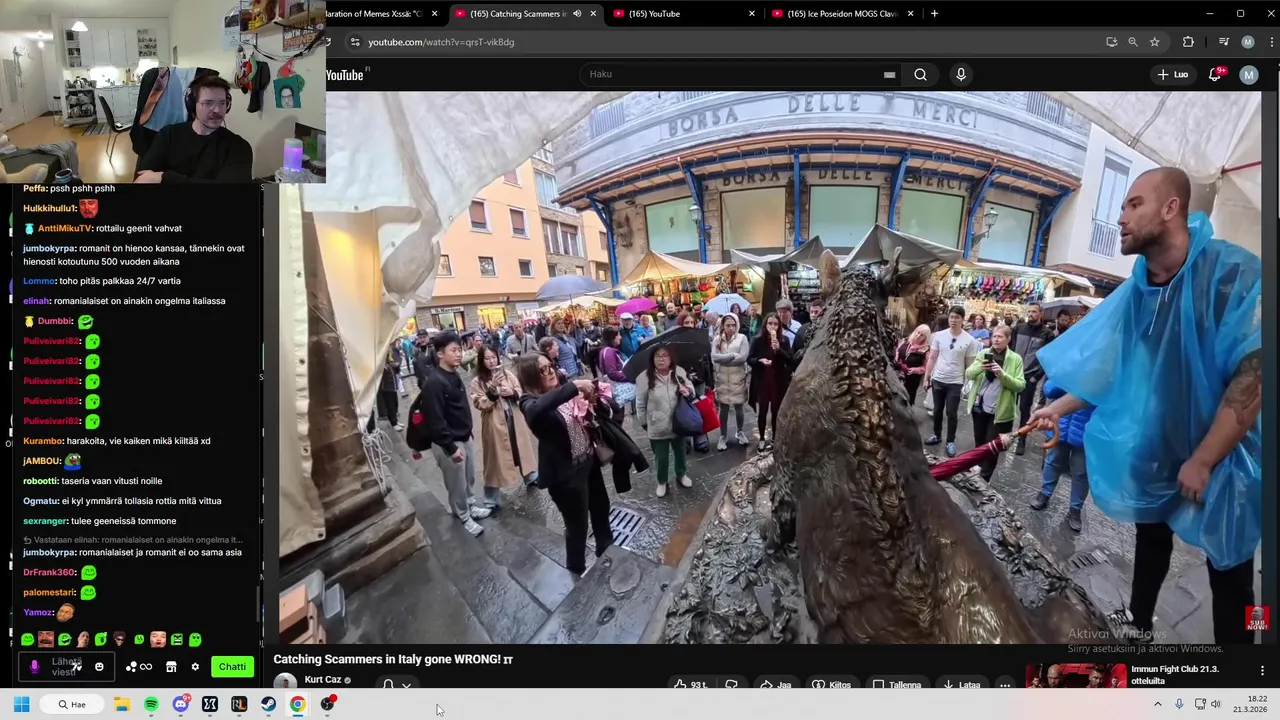Image resolution: width=1280 pixels, height=720 pixels.
Task: Save video with Tallenna button
Action: (897, 685)
